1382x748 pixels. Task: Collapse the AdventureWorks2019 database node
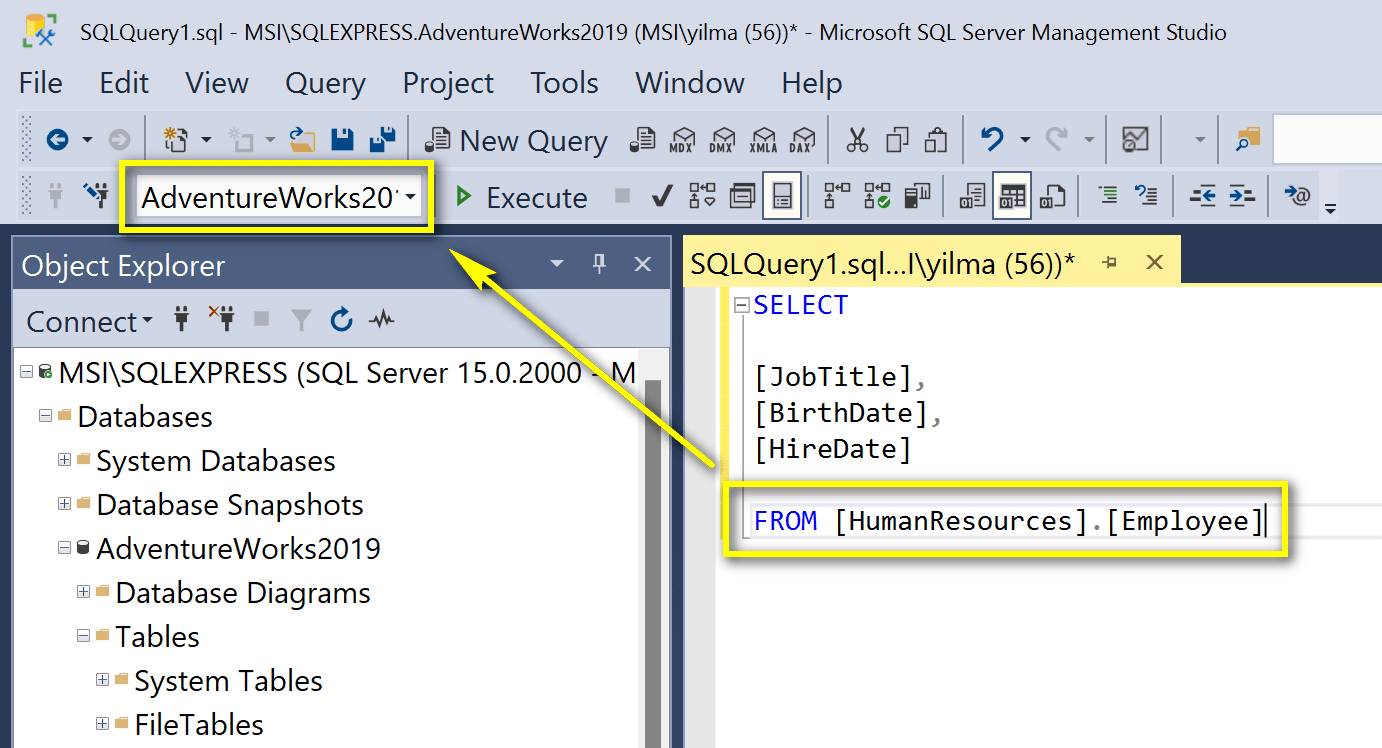[64, 548]
